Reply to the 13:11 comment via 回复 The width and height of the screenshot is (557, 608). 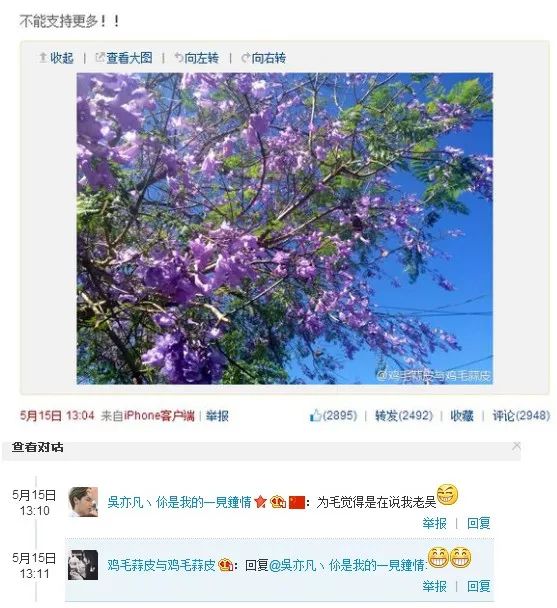pyautogui.click(x=478, y=586)
